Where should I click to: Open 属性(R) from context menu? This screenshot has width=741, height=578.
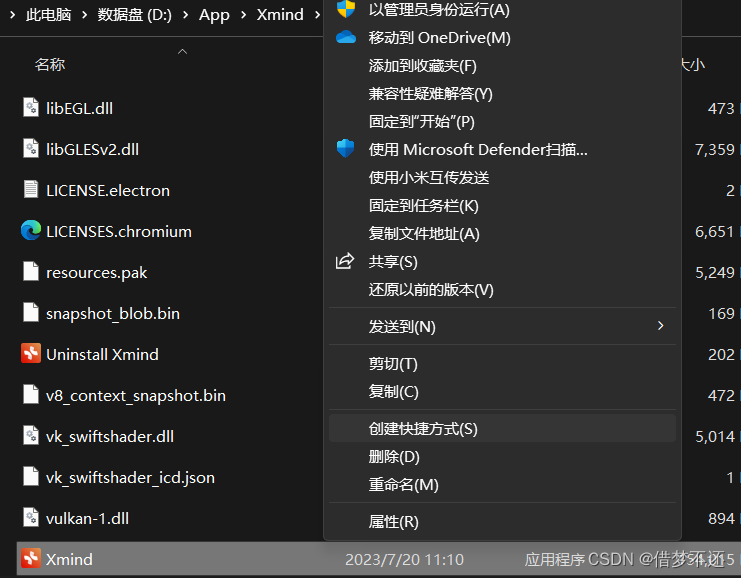502,521
